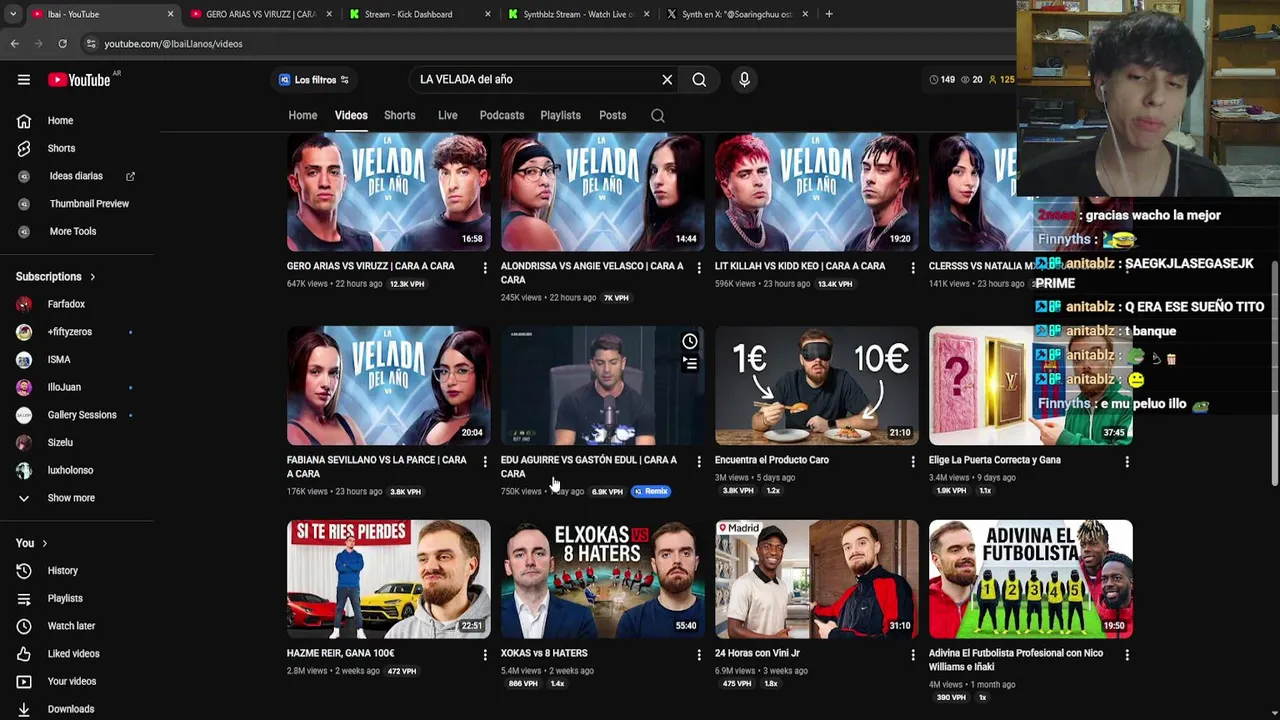Screen dimensions: 1280x720
Task: Expand the You section chevron
Action: pyautogui.click(x=44, y=543)
